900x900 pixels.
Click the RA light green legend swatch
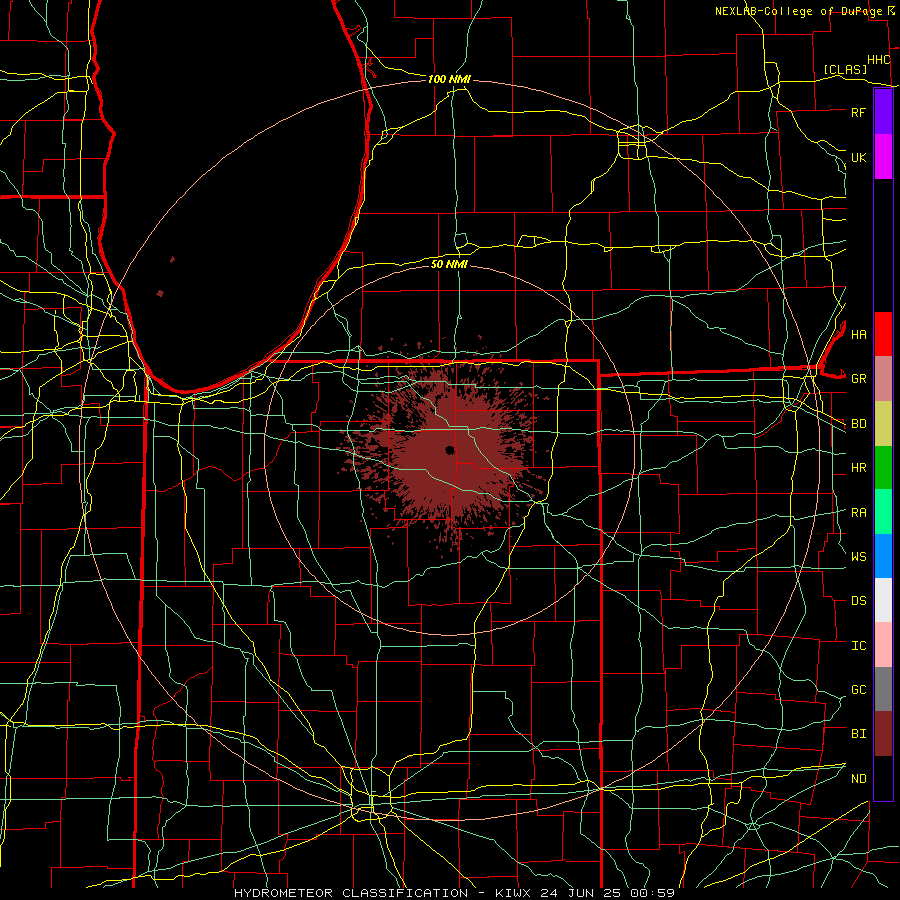pyautogui.click(x=883, y=512)
